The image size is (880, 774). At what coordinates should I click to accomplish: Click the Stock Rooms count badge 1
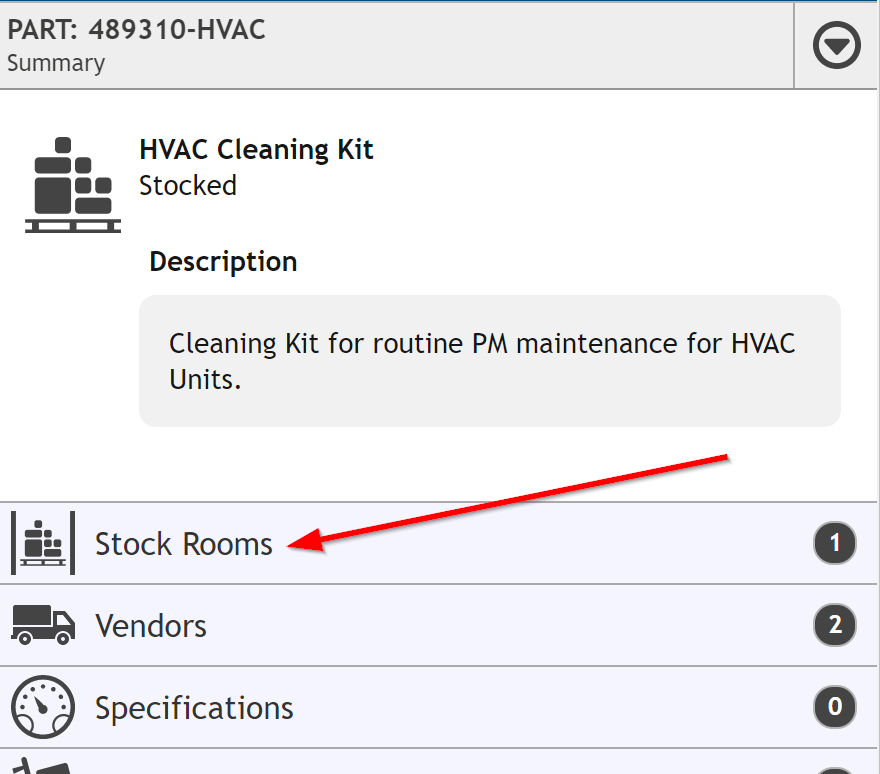[x=835, y=543]
